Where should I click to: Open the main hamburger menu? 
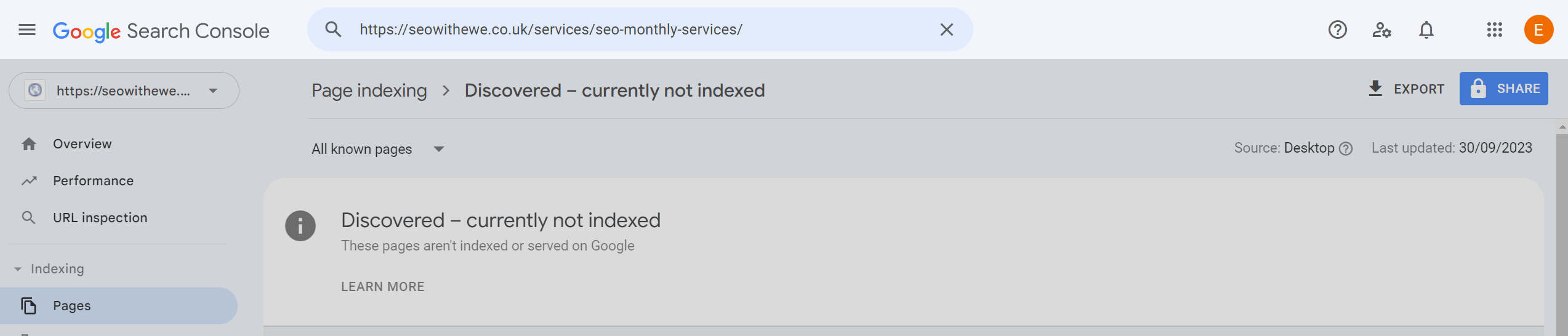click(27, 30)
